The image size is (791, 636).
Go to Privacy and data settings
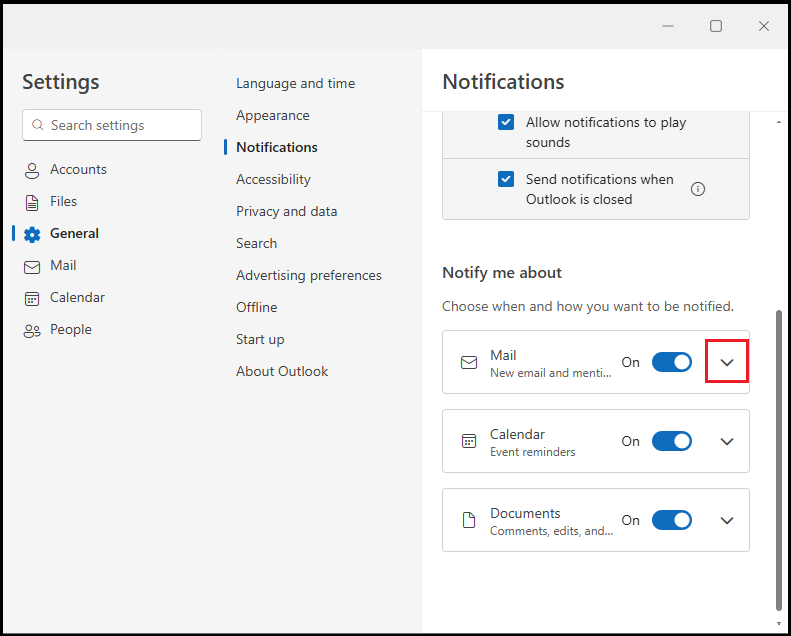click(286, 211)
